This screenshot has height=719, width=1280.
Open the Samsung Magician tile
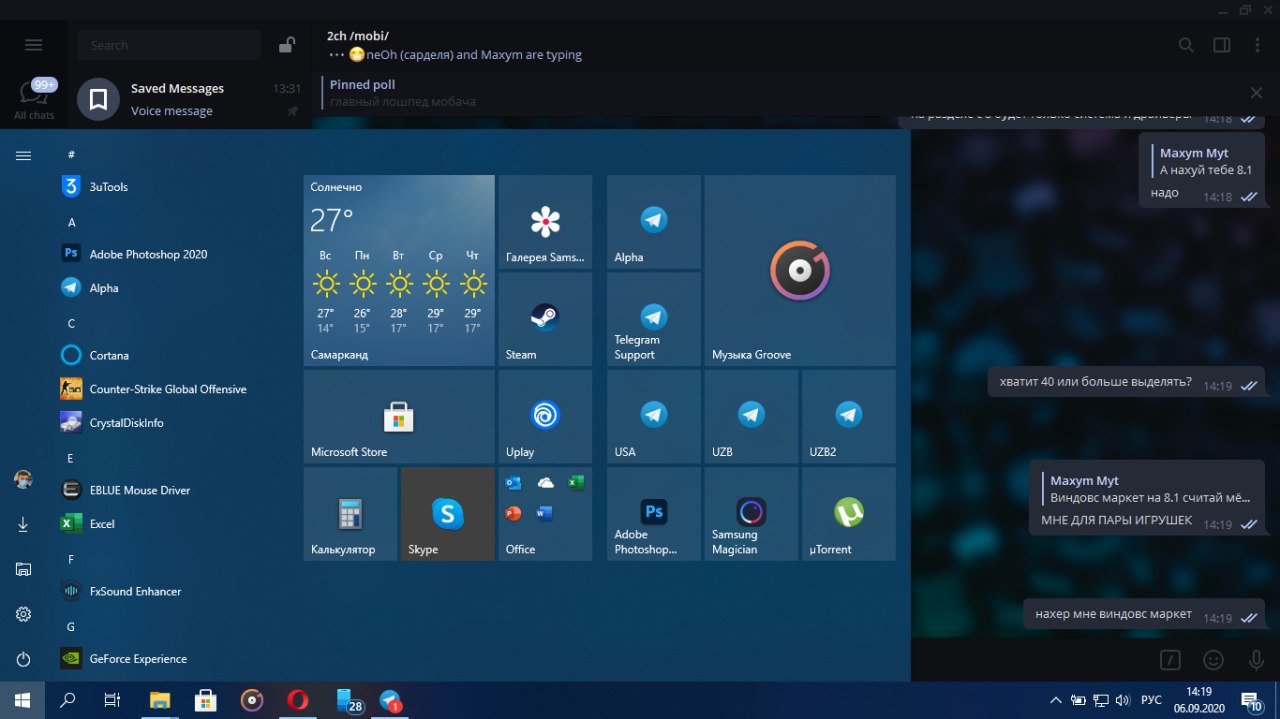click(751, 514)
